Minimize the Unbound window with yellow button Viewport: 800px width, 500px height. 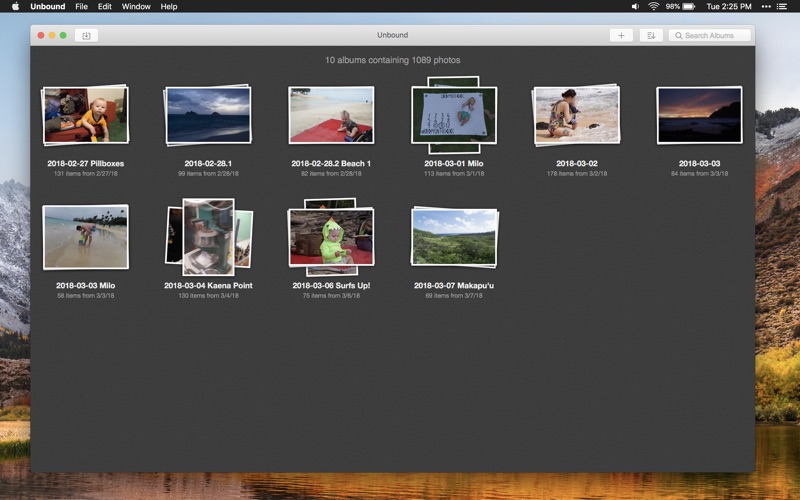52,35
